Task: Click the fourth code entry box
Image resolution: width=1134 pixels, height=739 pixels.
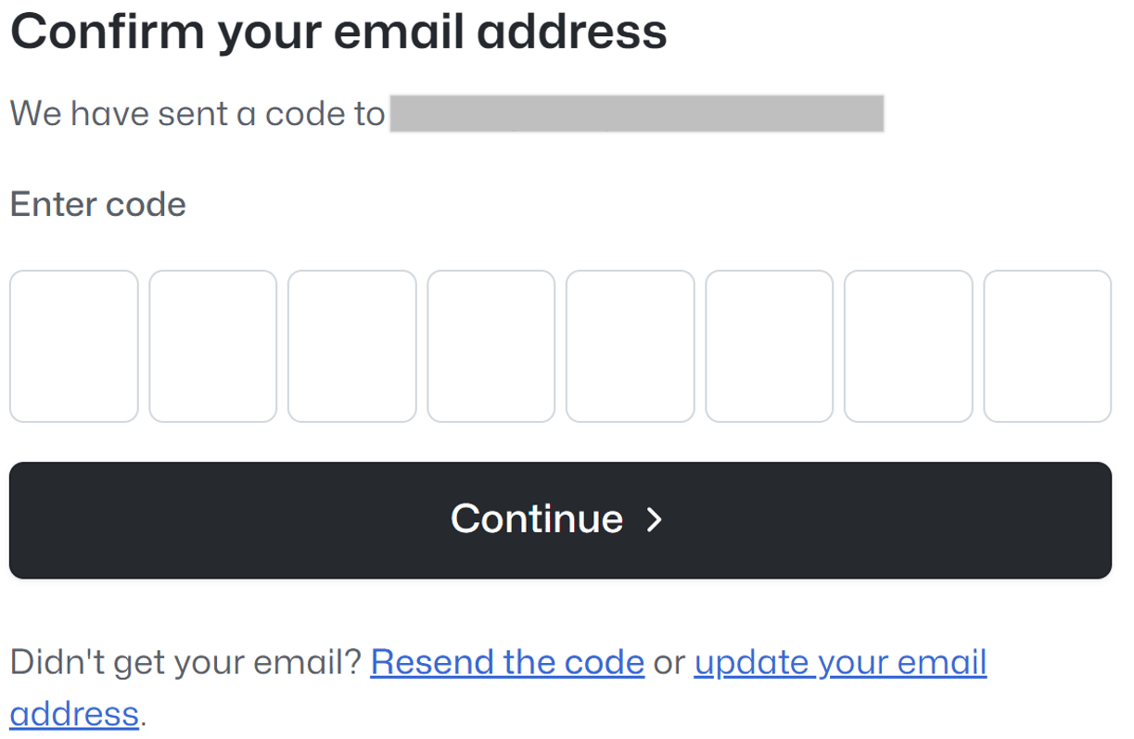Action: click(490, 346)
